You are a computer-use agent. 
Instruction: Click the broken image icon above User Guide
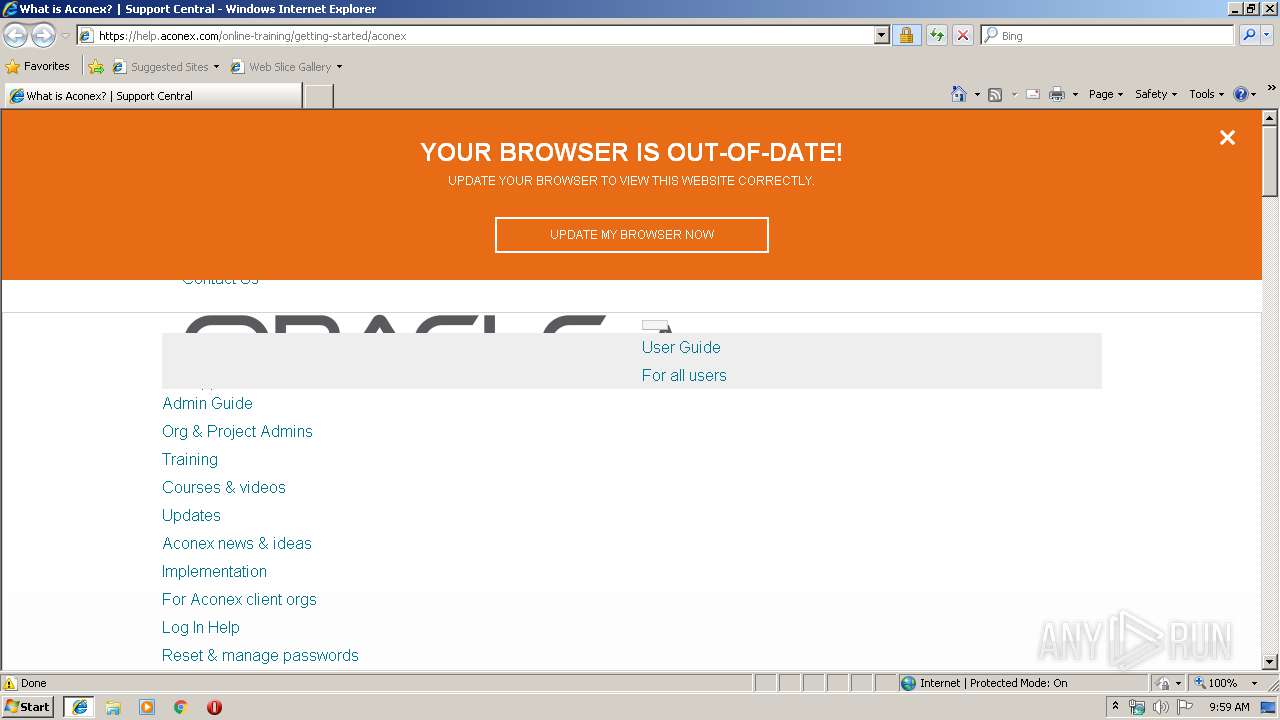(655, 326)
